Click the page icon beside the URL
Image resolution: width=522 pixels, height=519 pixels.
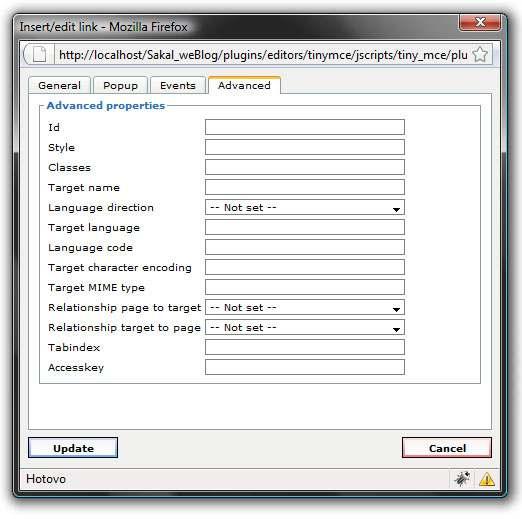[x=39, y=54]
